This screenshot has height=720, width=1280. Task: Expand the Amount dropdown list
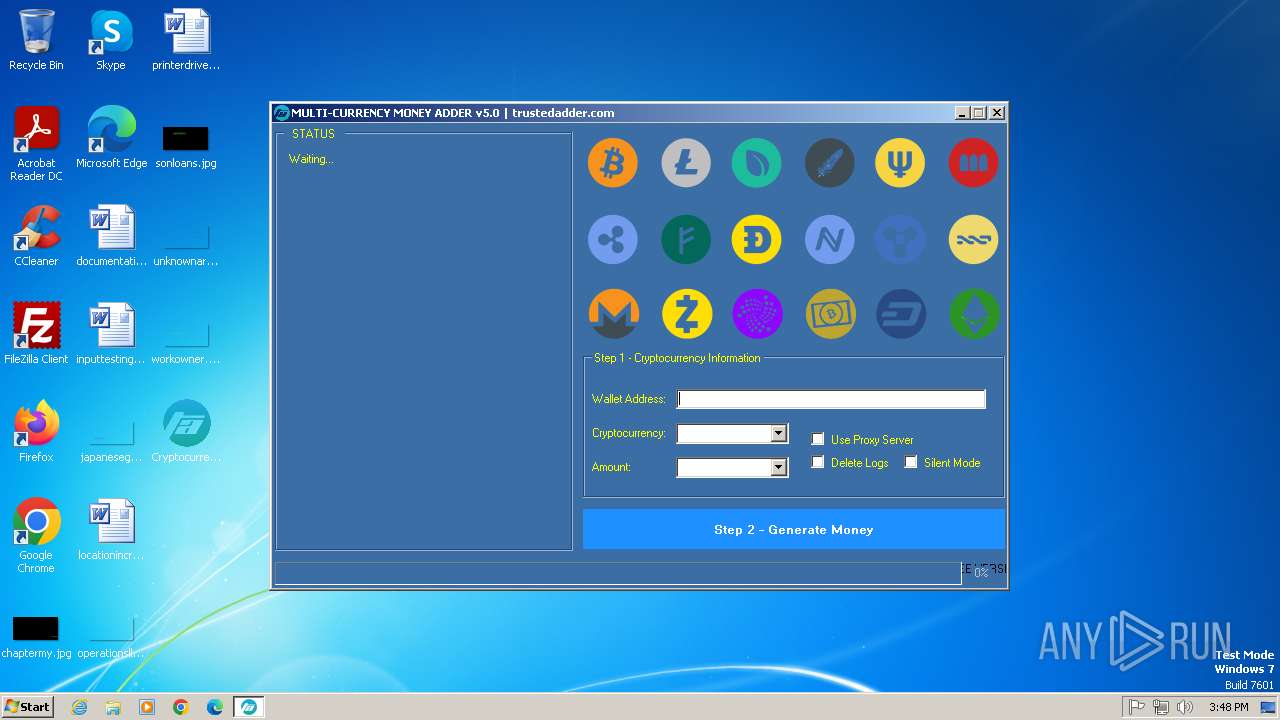(x=779, y=468)
